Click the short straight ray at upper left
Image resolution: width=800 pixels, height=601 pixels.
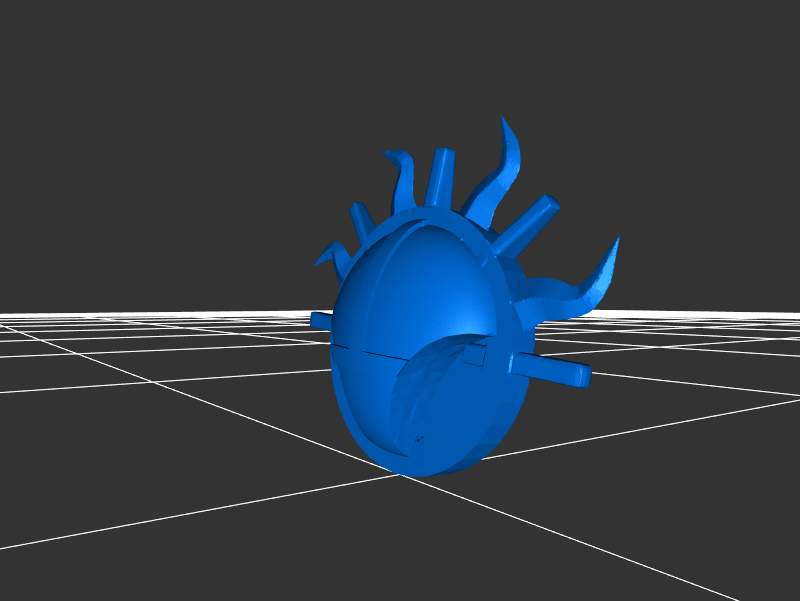361,222
